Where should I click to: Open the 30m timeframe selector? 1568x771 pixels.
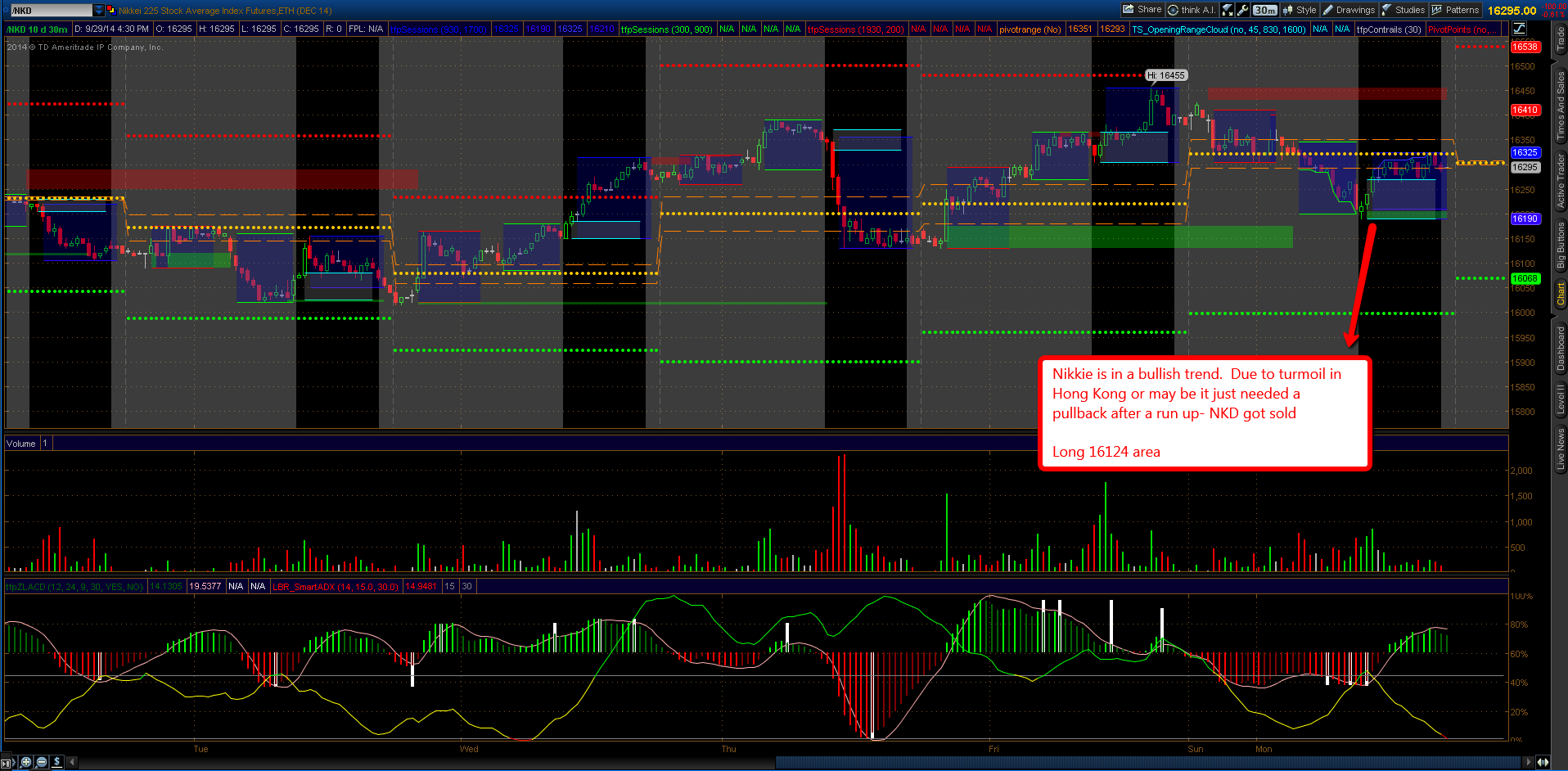tap(1265, 10)
